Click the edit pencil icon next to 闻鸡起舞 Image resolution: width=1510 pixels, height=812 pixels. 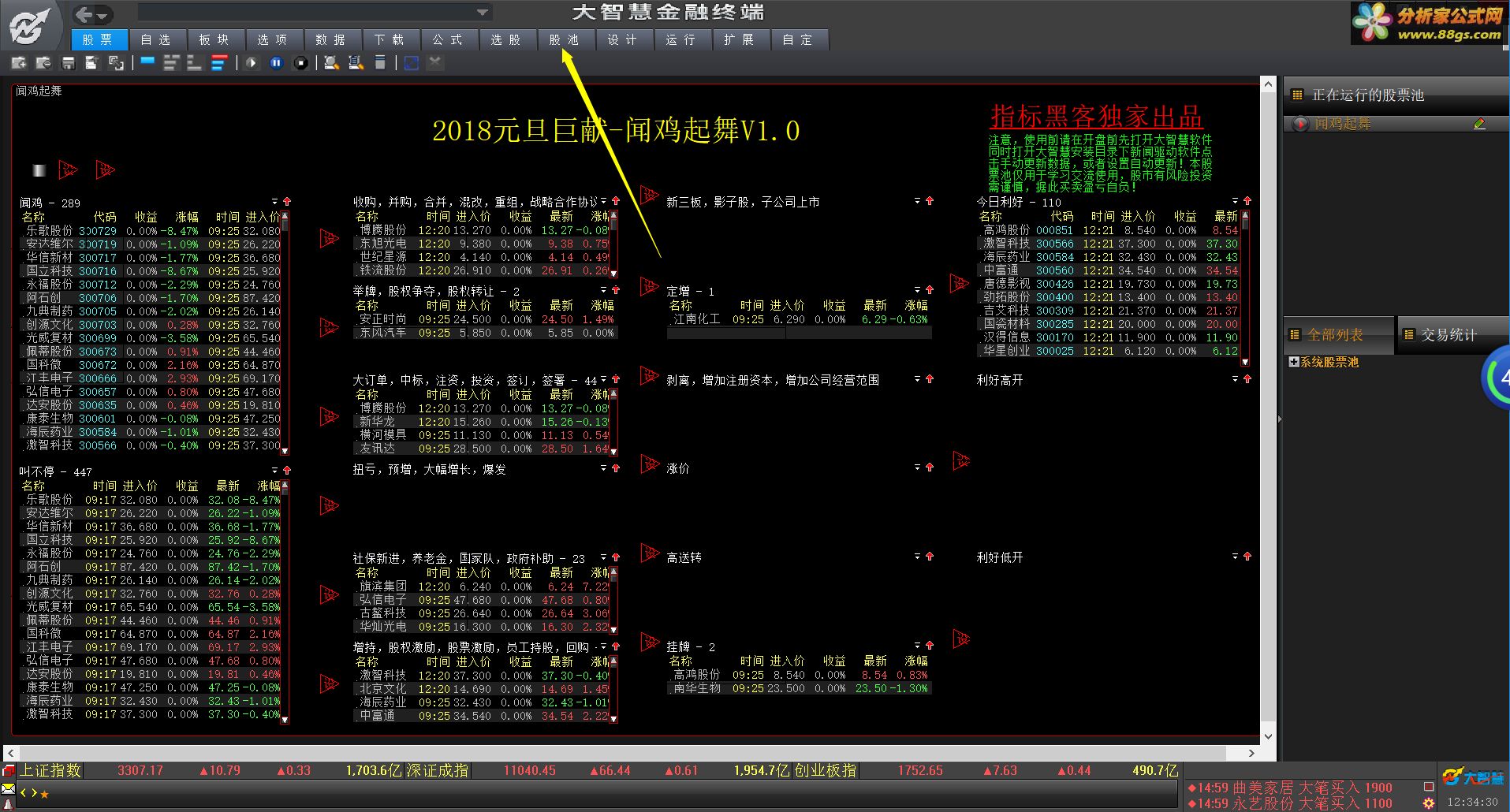tap(1479, 124)
